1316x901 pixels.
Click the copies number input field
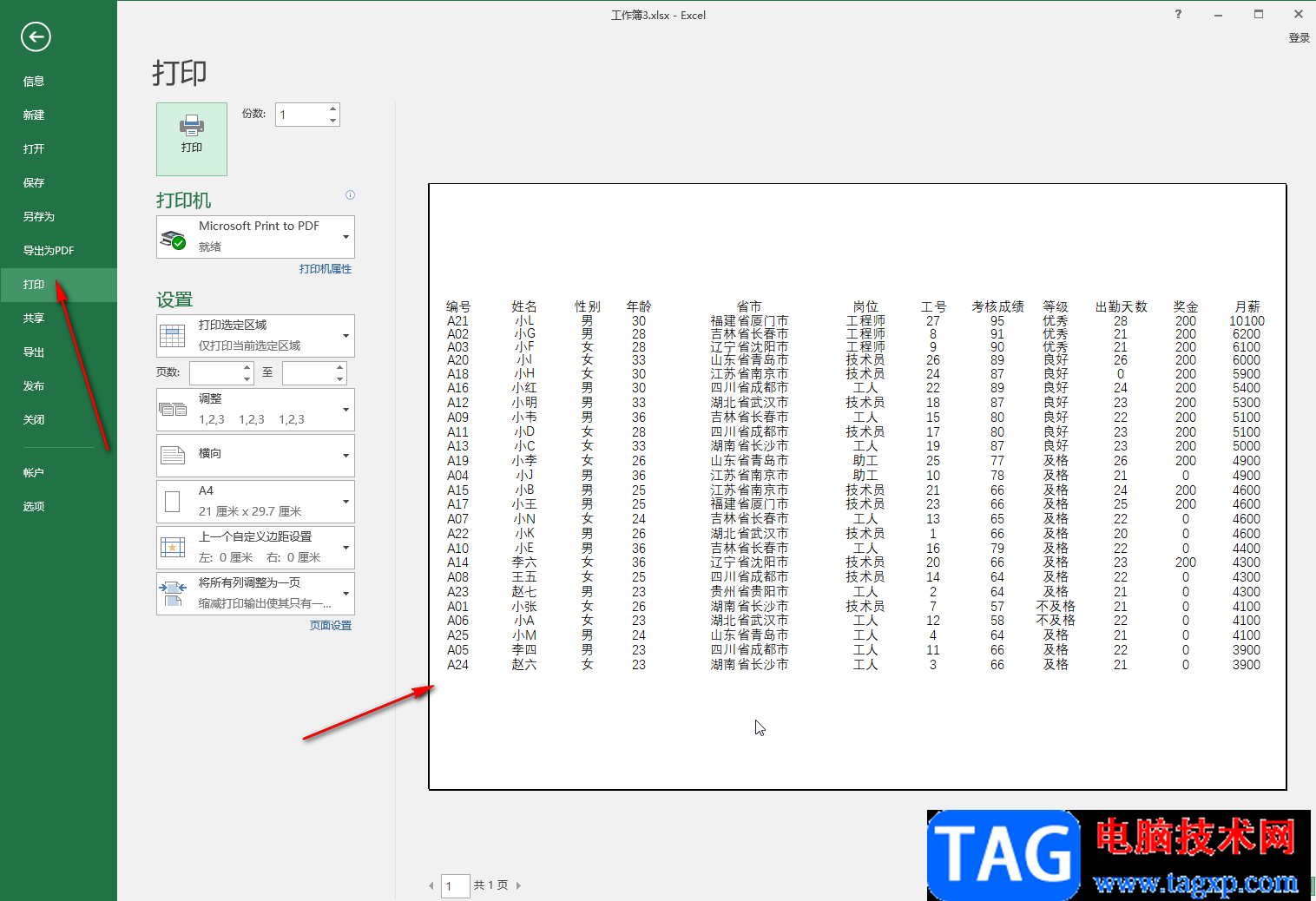(300, 115)
